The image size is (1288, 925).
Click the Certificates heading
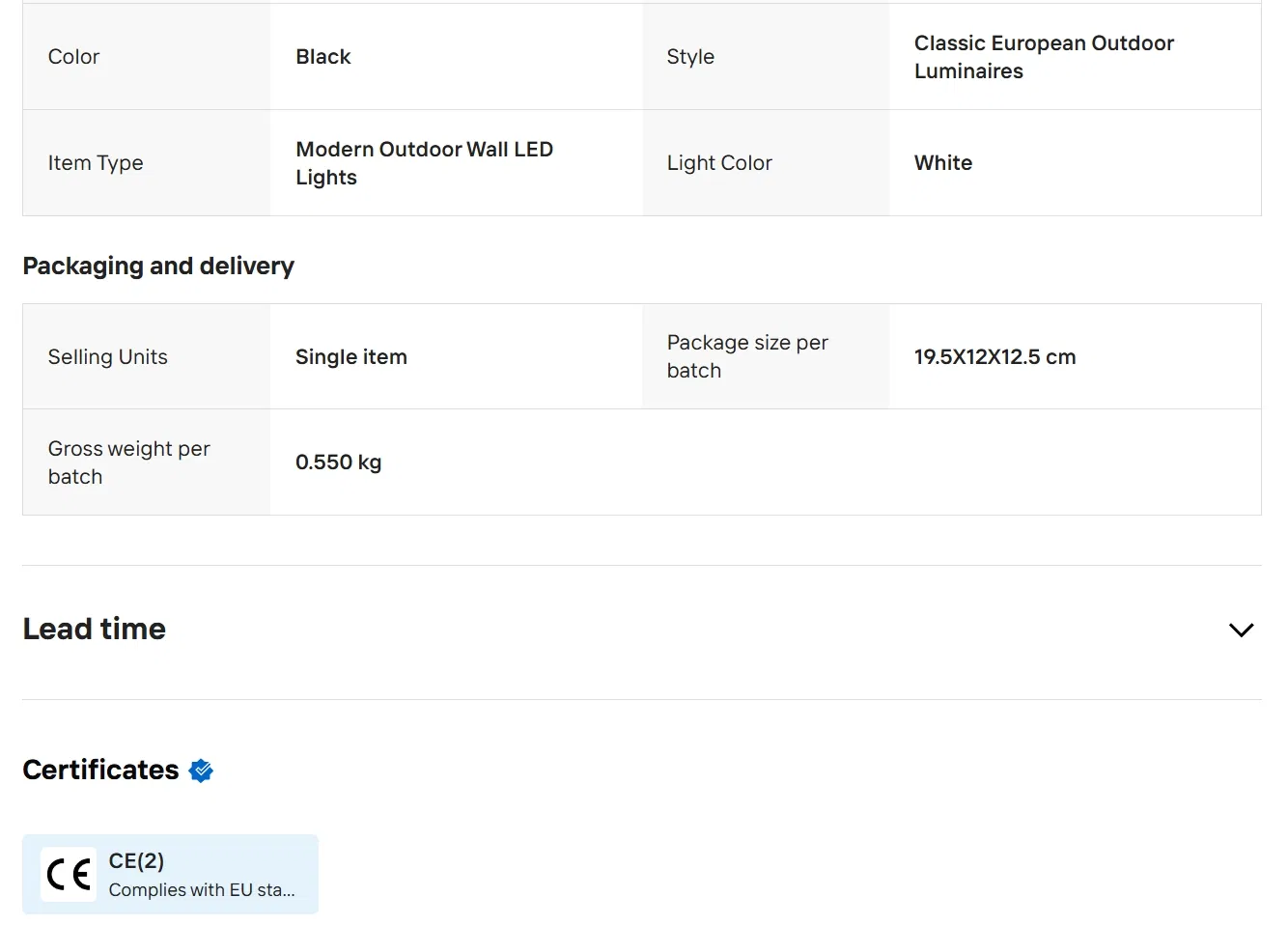point(101,770)
